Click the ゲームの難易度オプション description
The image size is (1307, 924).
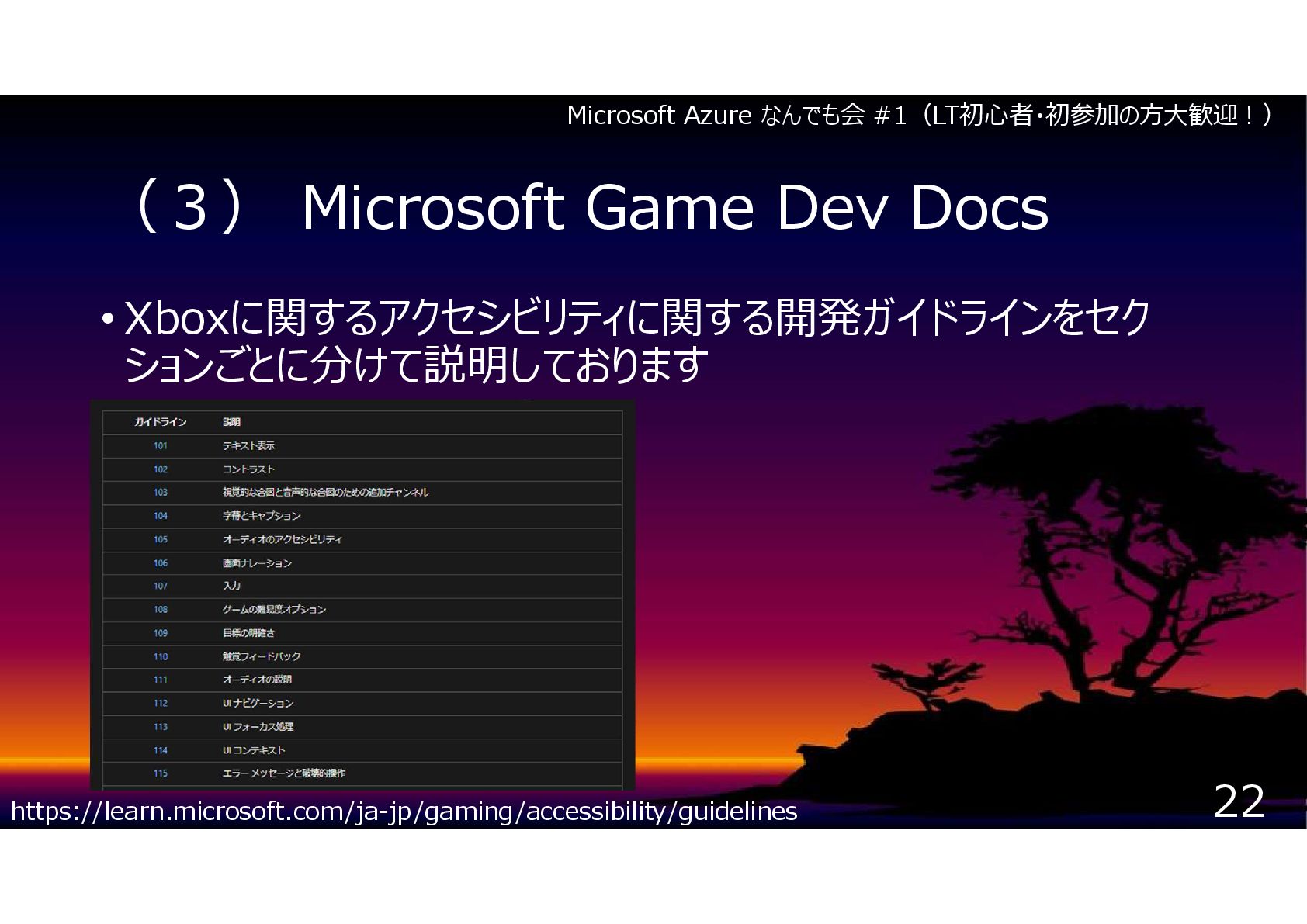tap(274, 610)
